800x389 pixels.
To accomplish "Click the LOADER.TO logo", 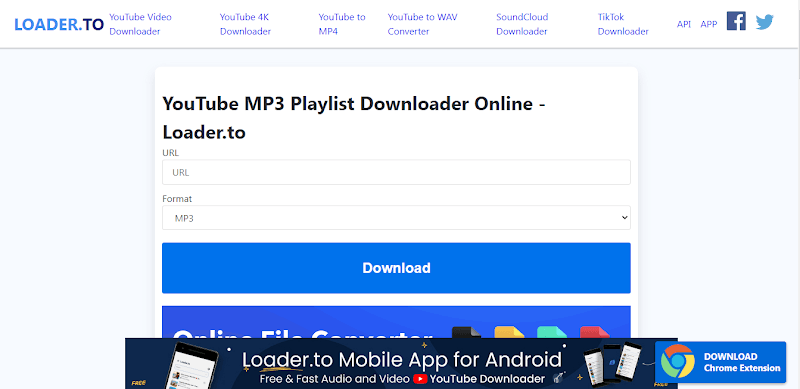I will 59,24.
